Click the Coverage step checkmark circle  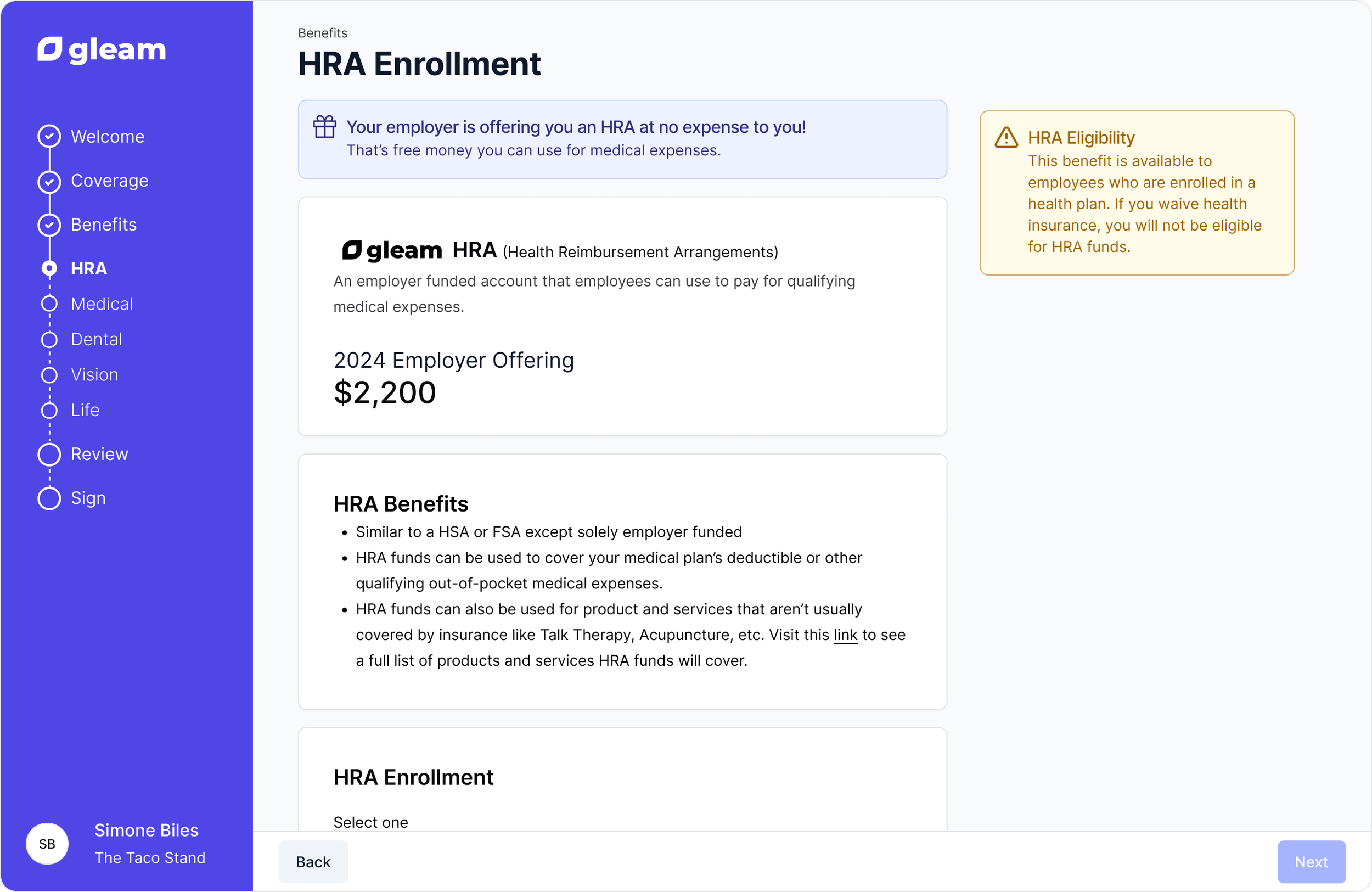pyautogui.click(x=49, y=181)
